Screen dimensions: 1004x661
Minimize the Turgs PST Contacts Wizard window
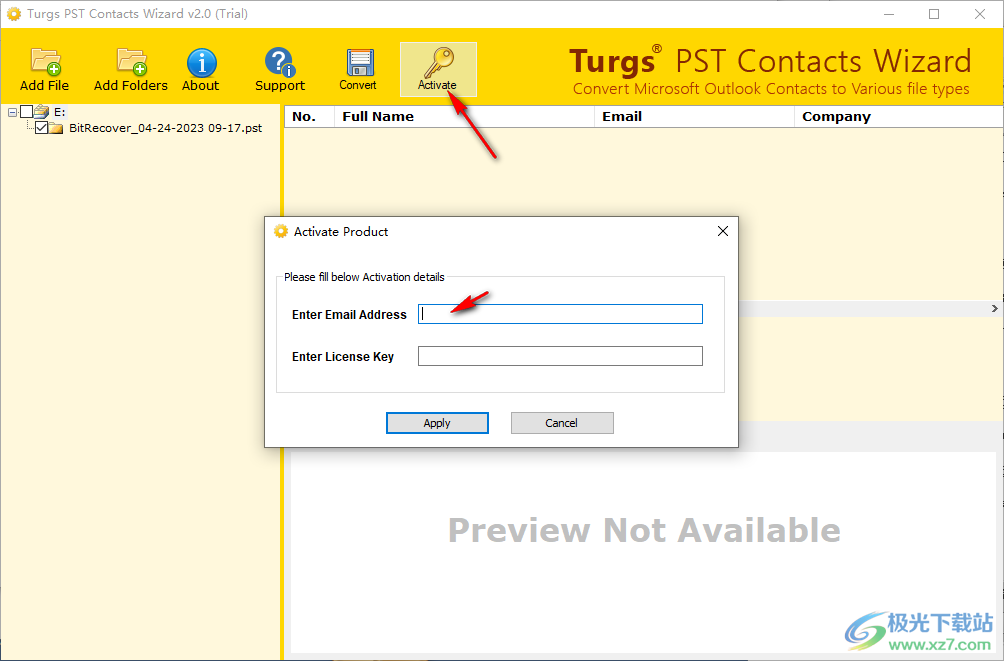pyautogui.click(x=889, y=14)
